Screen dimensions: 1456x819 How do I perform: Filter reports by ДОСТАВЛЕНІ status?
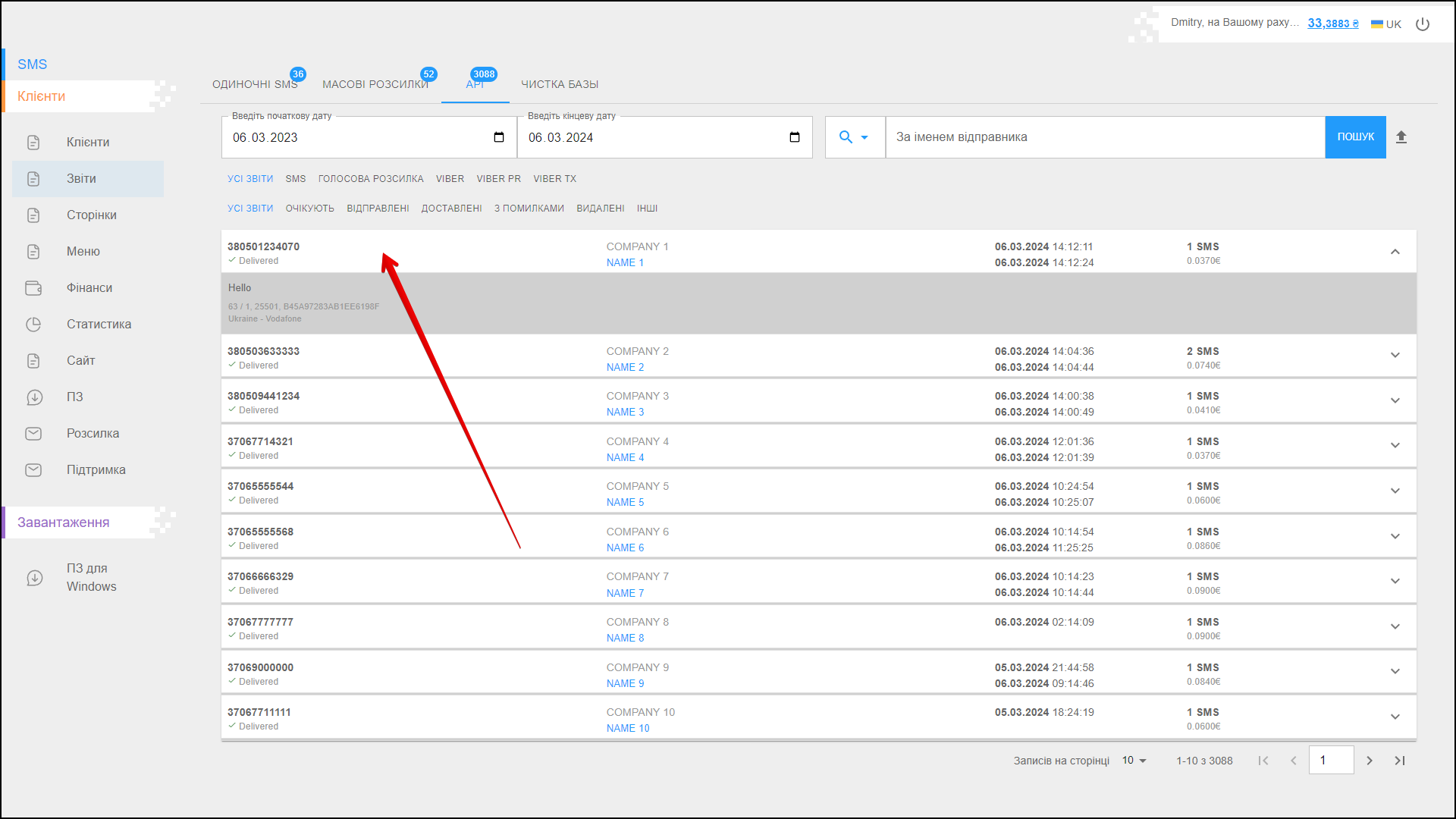pyautogui.click(x=451, y=209)
